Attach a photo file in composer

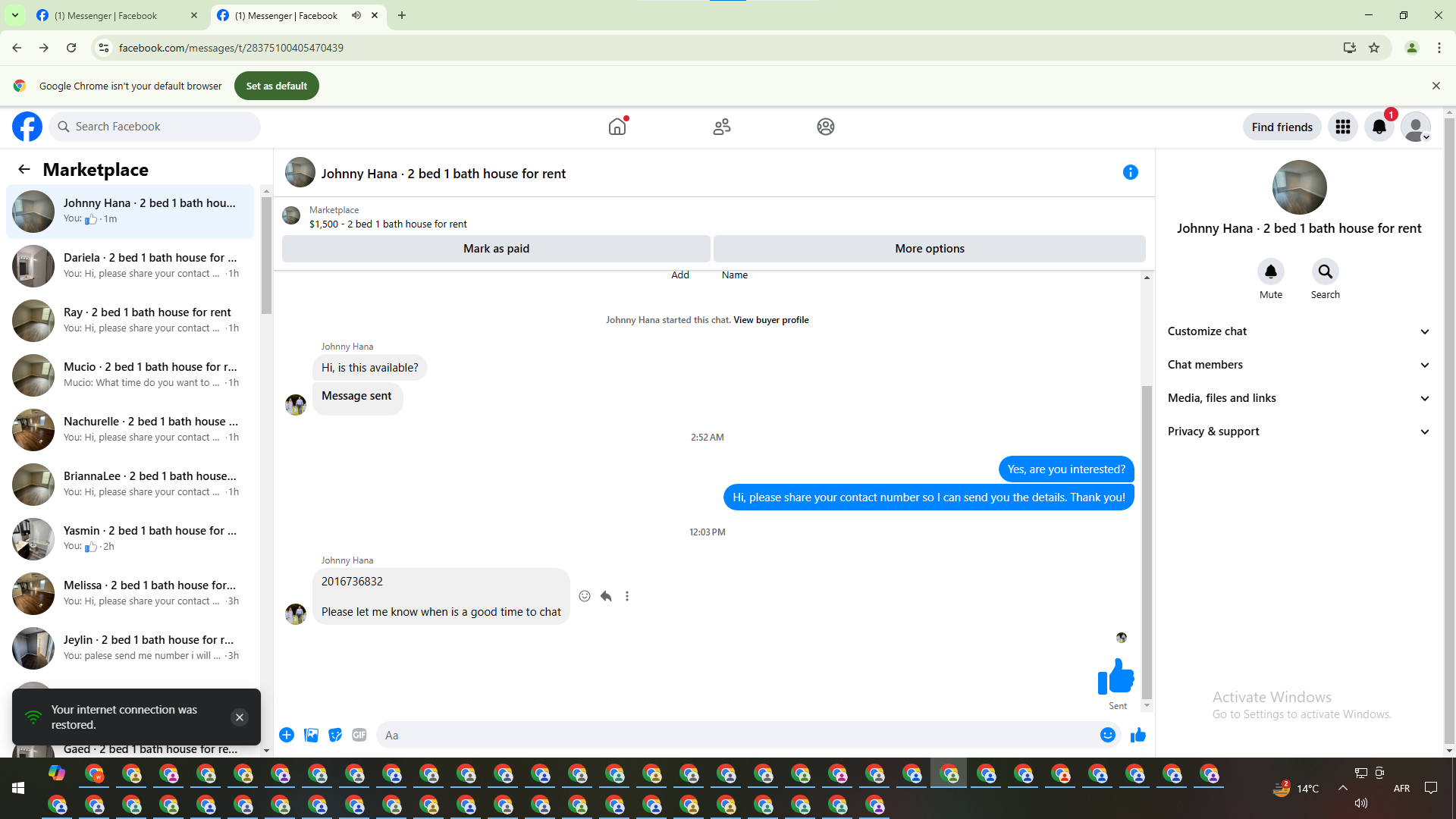coord(311,735)
